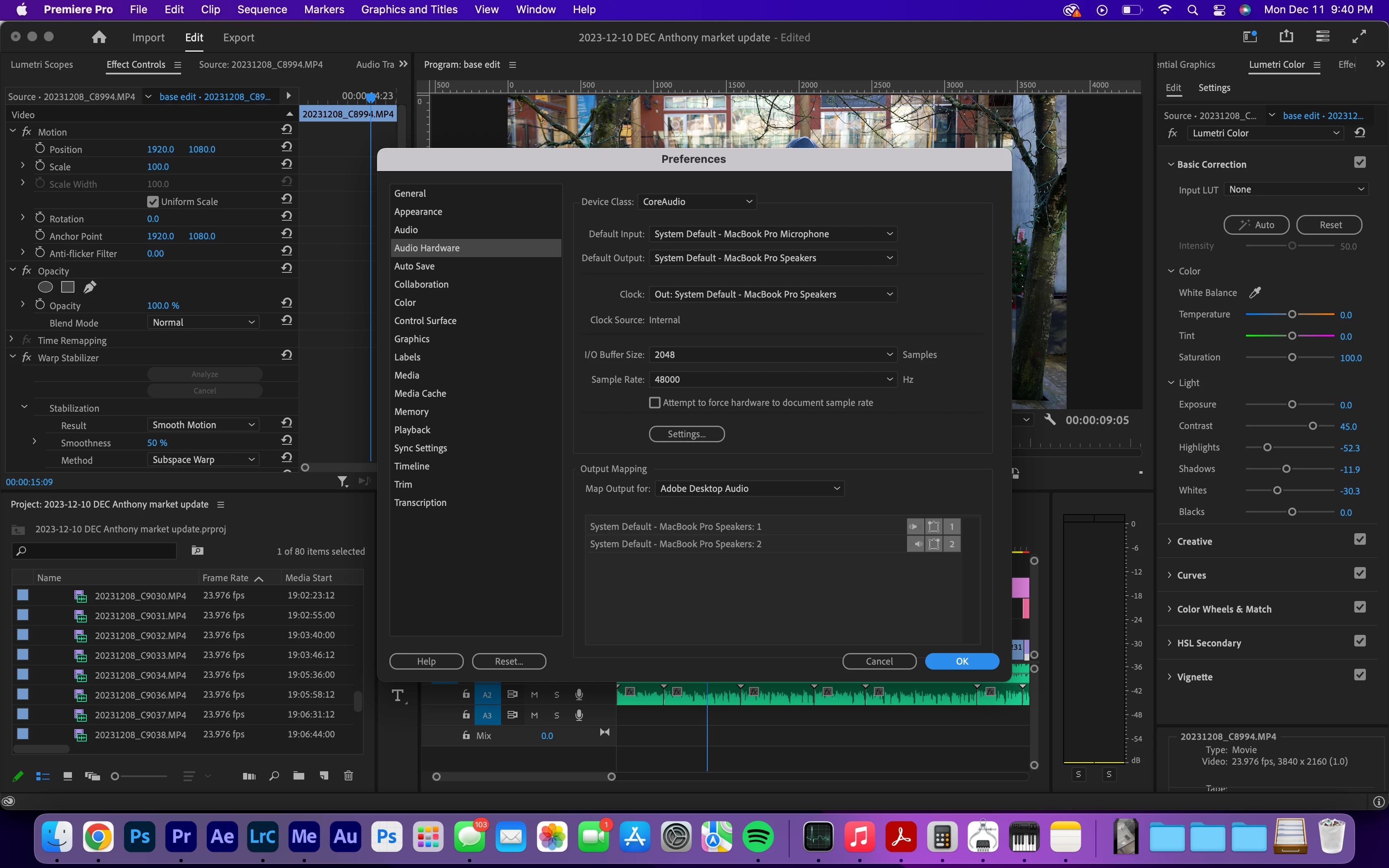Select Media Cache in the Preferences list
This screenshot has width=1389, height=868.
click(x=420, y=393)
